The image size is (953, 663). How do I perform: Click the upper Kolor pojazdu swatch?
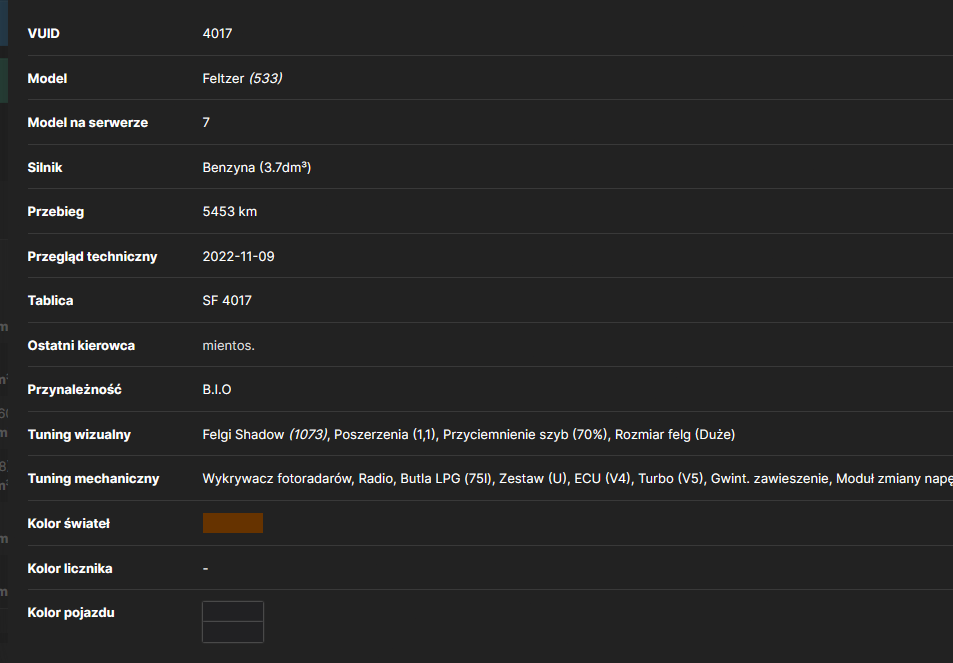tap(233, 611)
